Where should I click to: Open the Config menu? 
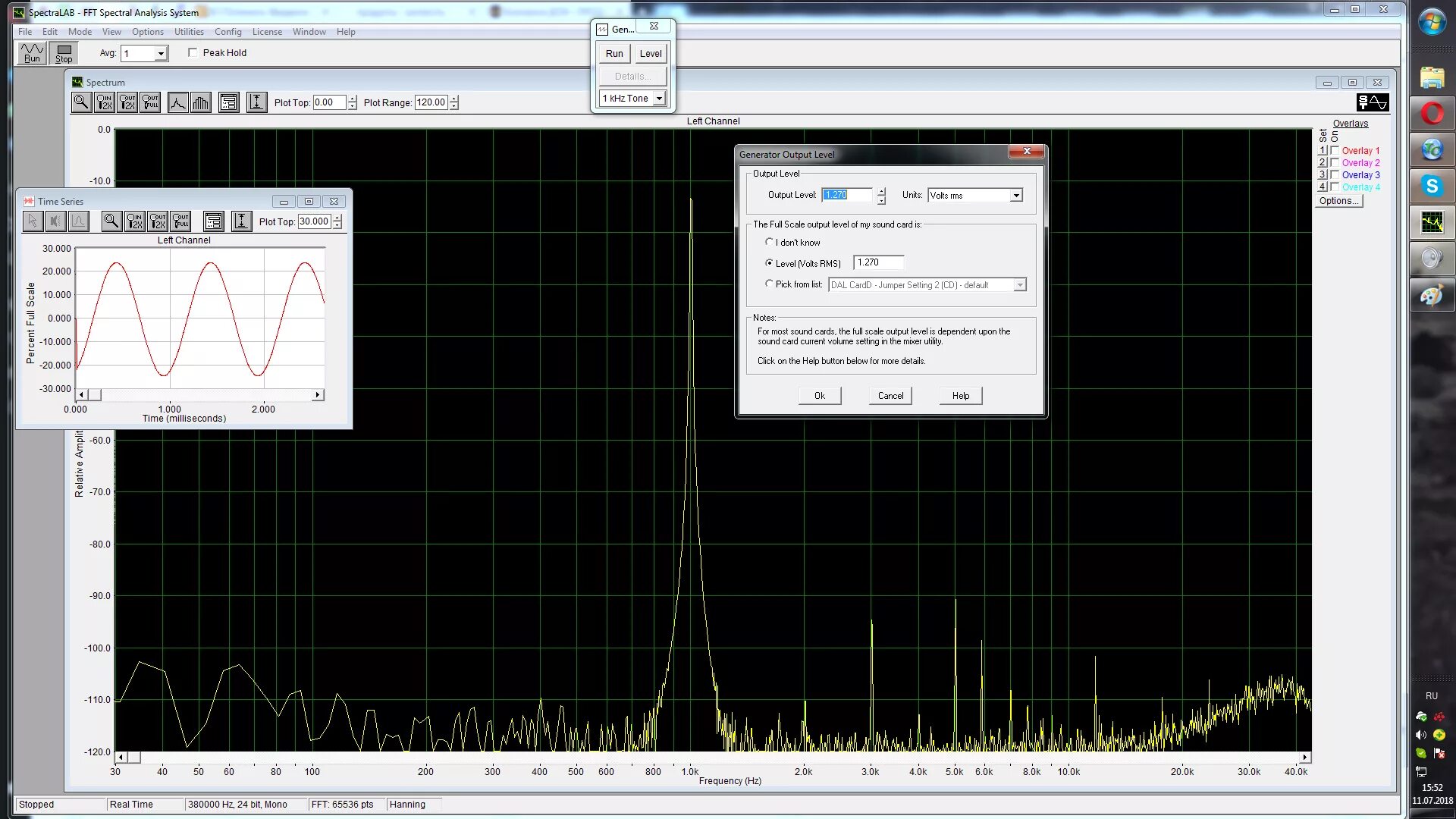[x=227, y=32]
